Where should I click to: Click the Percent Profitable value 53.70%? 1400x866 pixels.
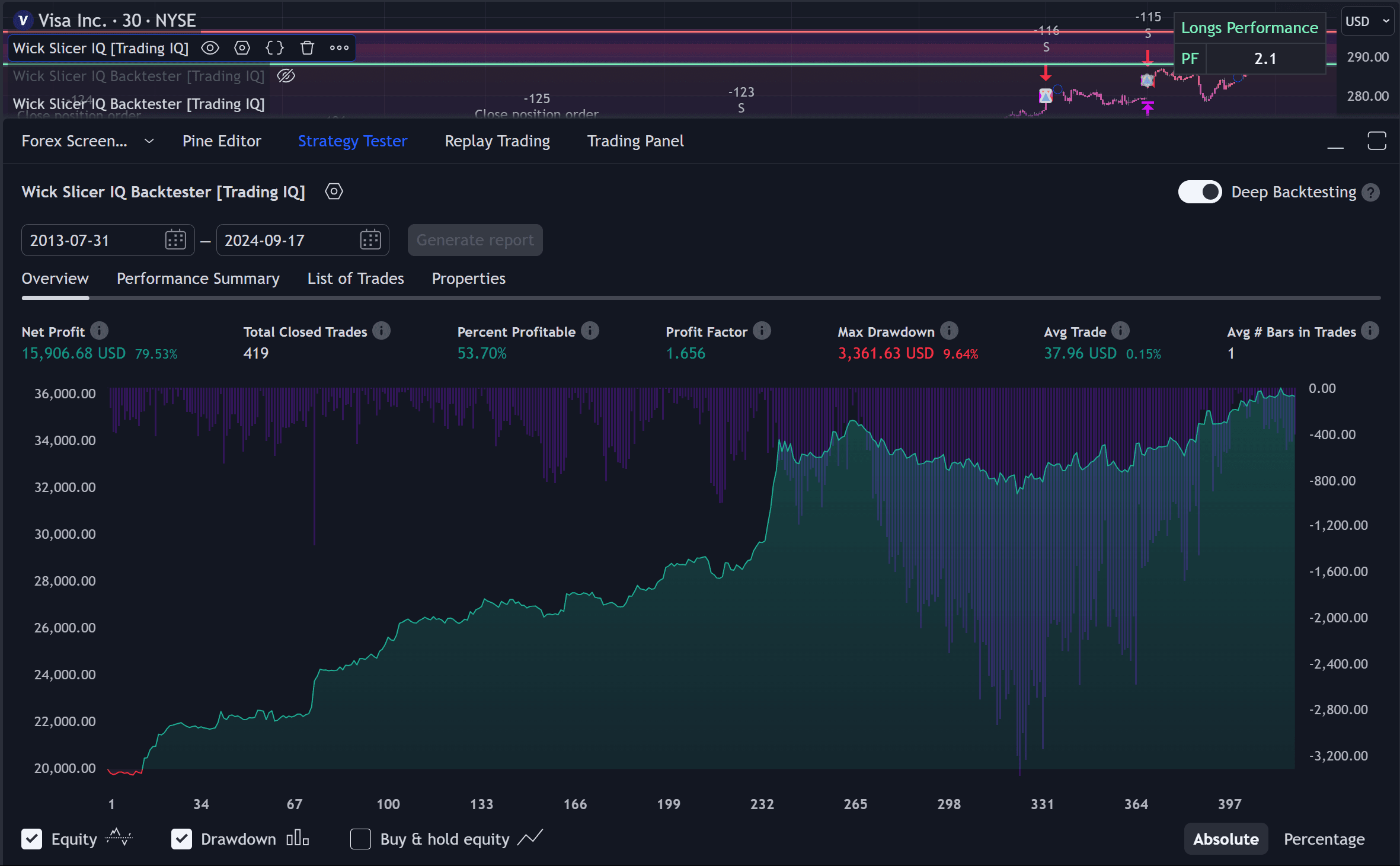click(x=482, y=353)
